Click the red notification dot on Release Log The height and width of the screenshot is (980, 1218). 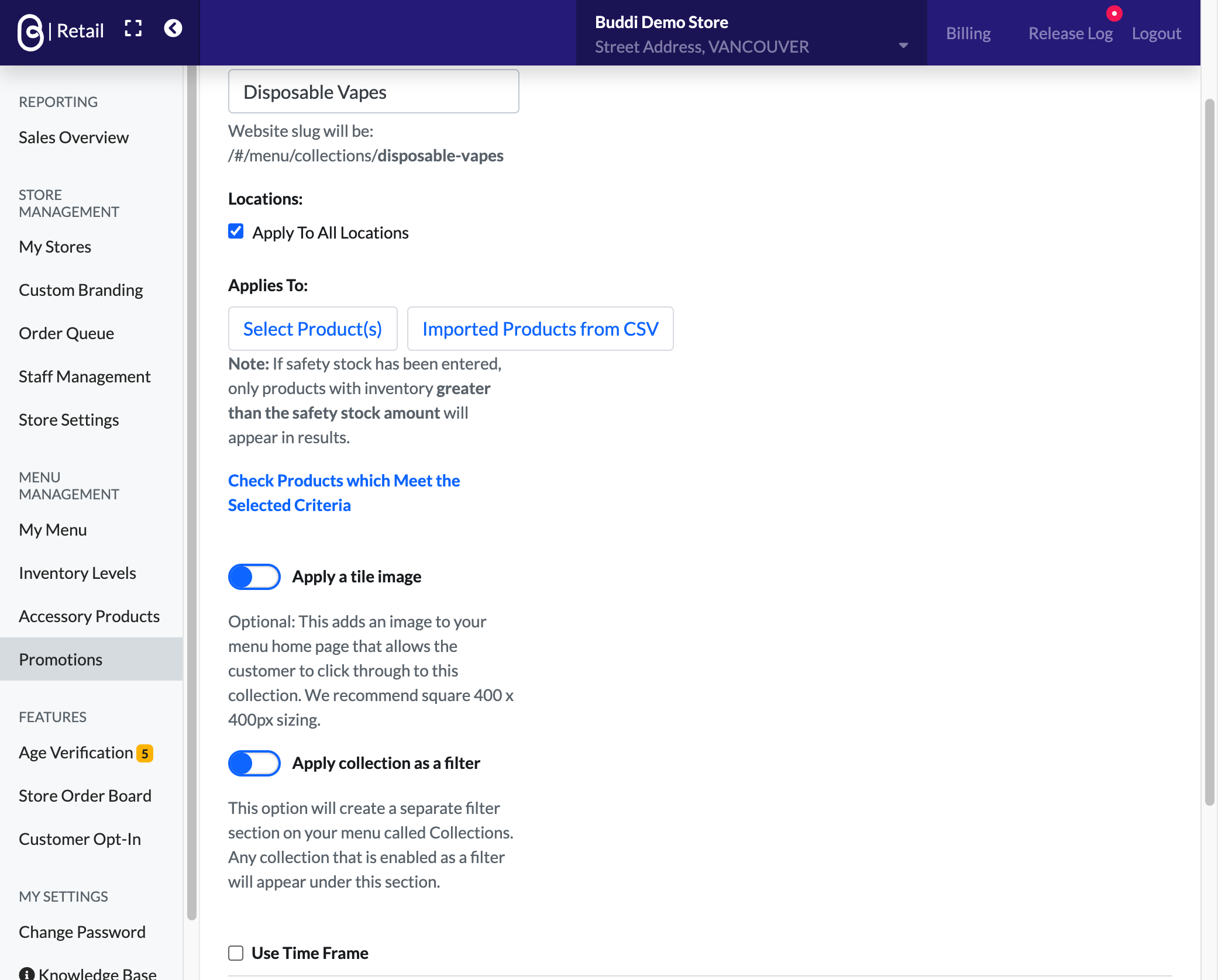1114,13
